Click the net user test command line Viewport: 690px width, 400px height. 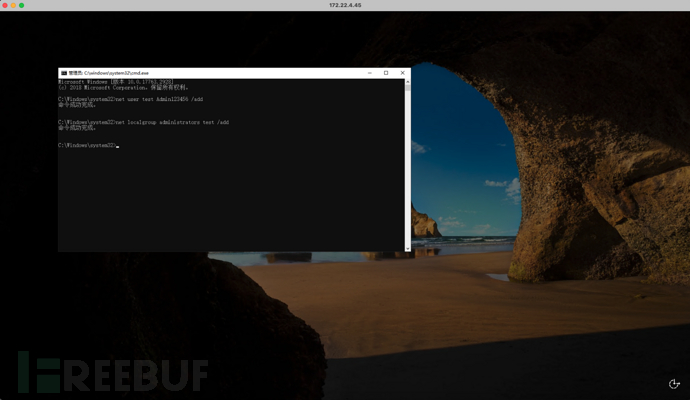pyautogui.click(x=130, y=99)
